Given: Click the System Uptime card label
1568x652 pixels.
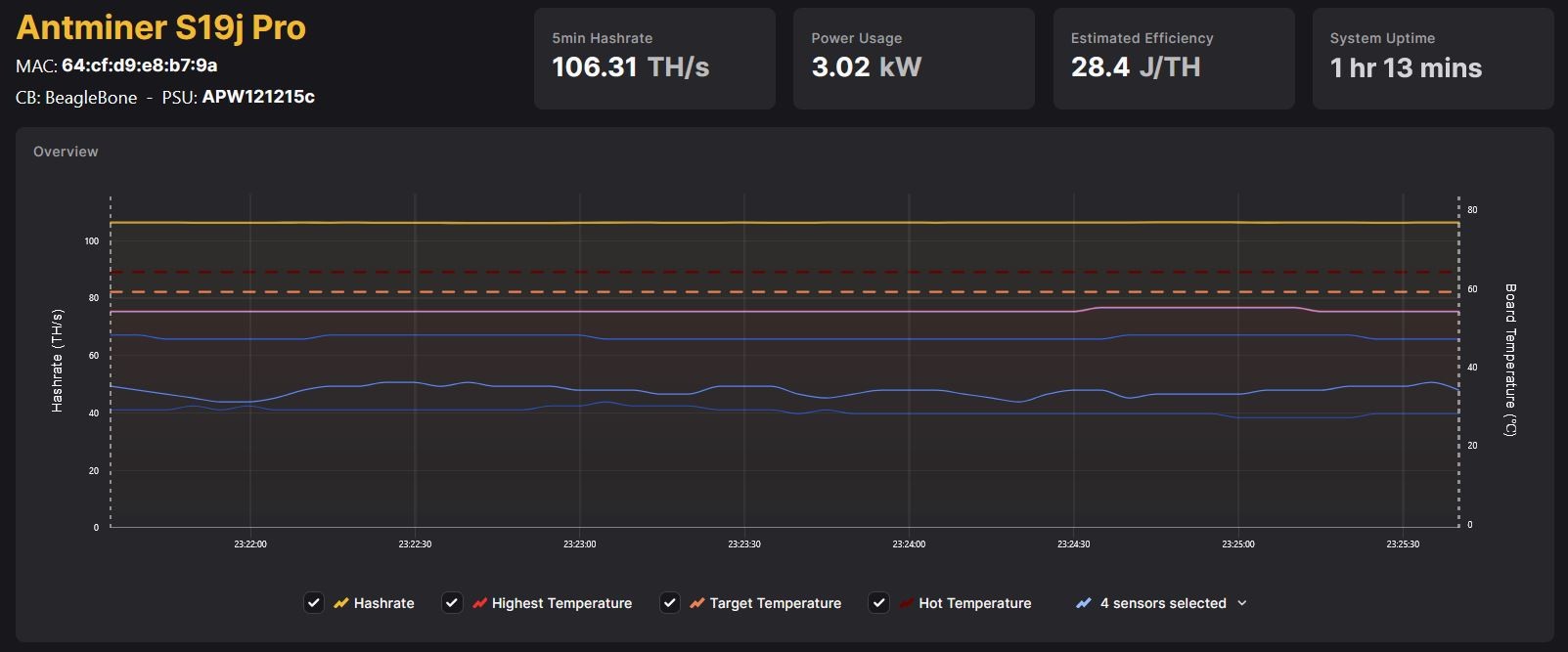Looking at the screenshot, I should (x=1382, y=38).
